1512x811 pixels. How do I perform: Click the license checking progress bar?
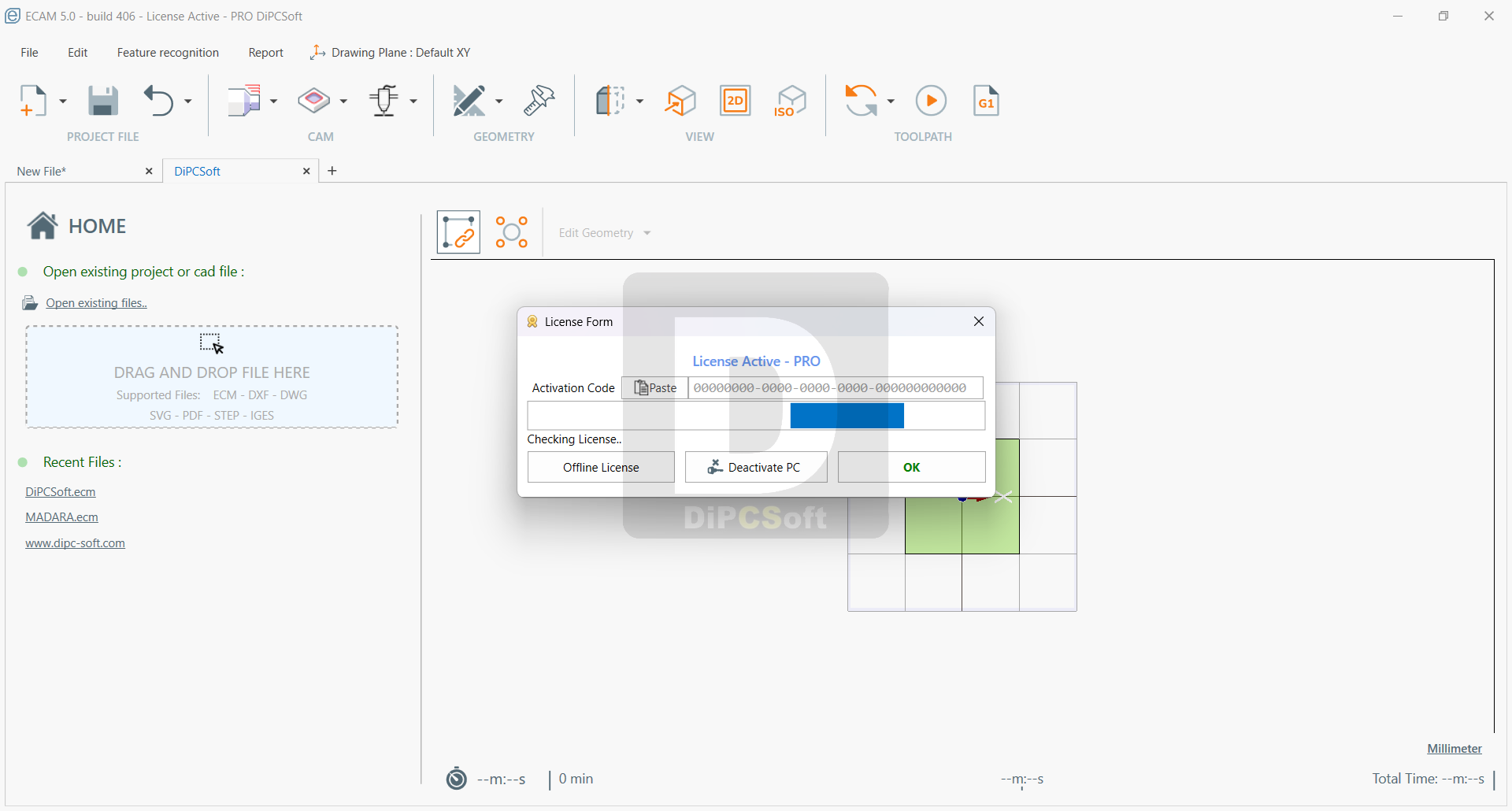tap(756, 416)
